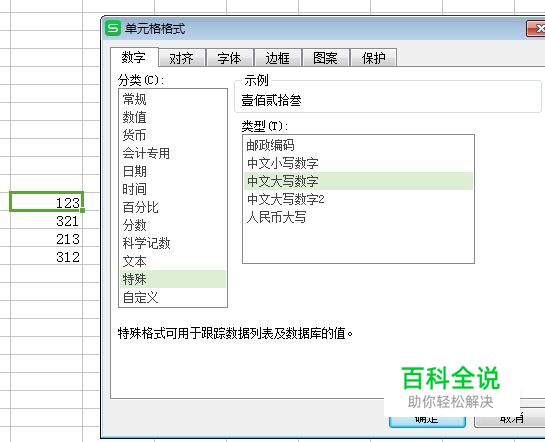The height and width of the screenshot is (442, 545).
Task: Click the 确定 button
Action: coord(427,420)
